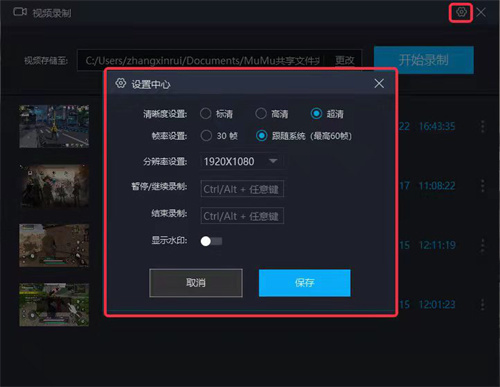This screenshot has width=500, height=387.
Task: Click the video recording camera icon
Action: [20, 12]
